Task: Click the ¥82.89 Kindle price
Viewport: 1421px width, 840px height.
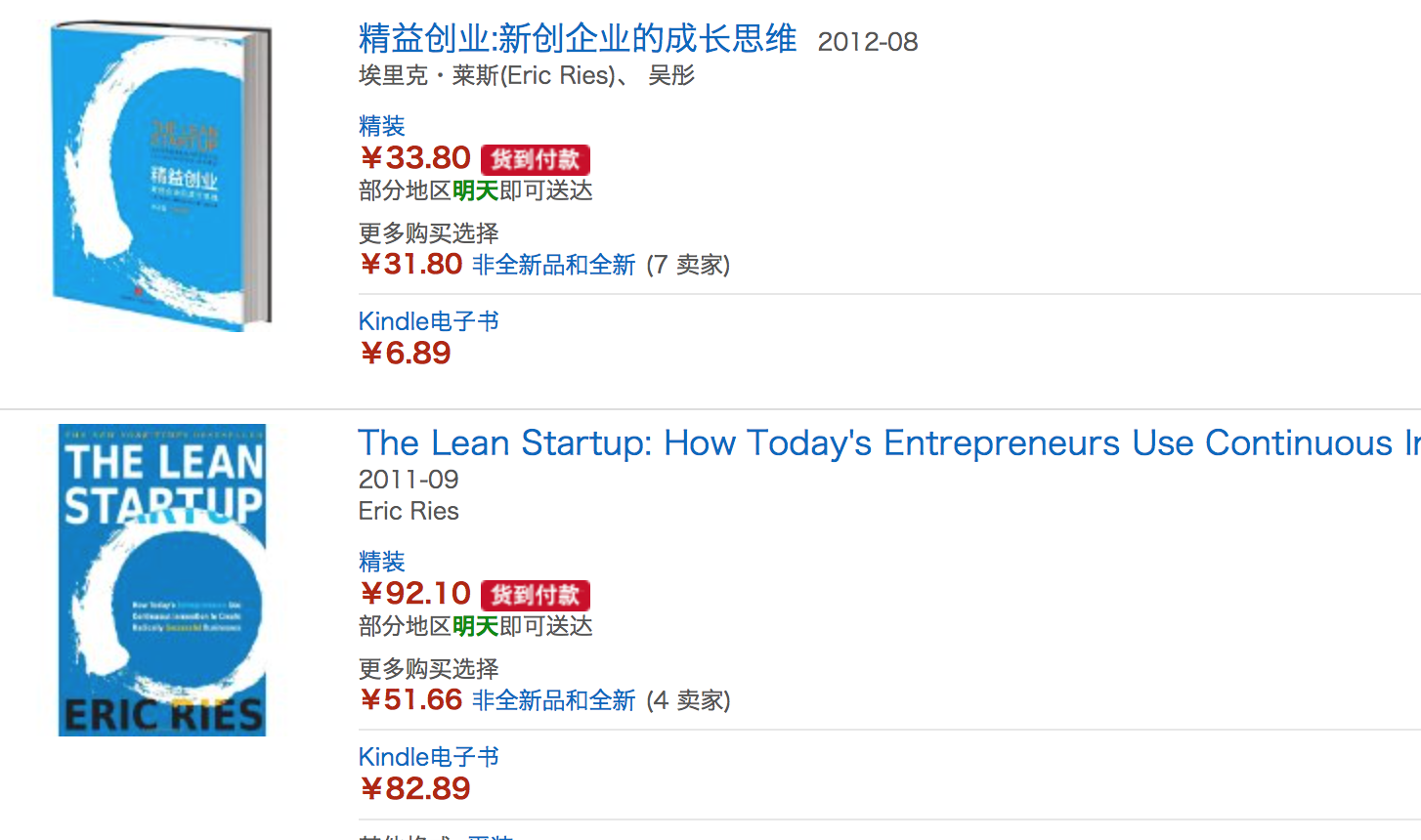Action: click(414, 789)
